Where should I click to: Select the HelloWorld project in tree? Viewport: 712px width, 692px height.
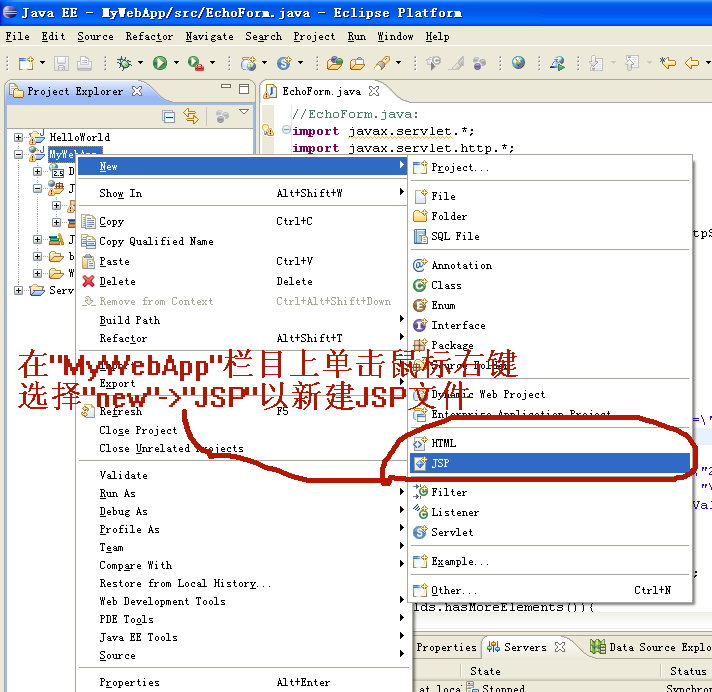[79, 137]
